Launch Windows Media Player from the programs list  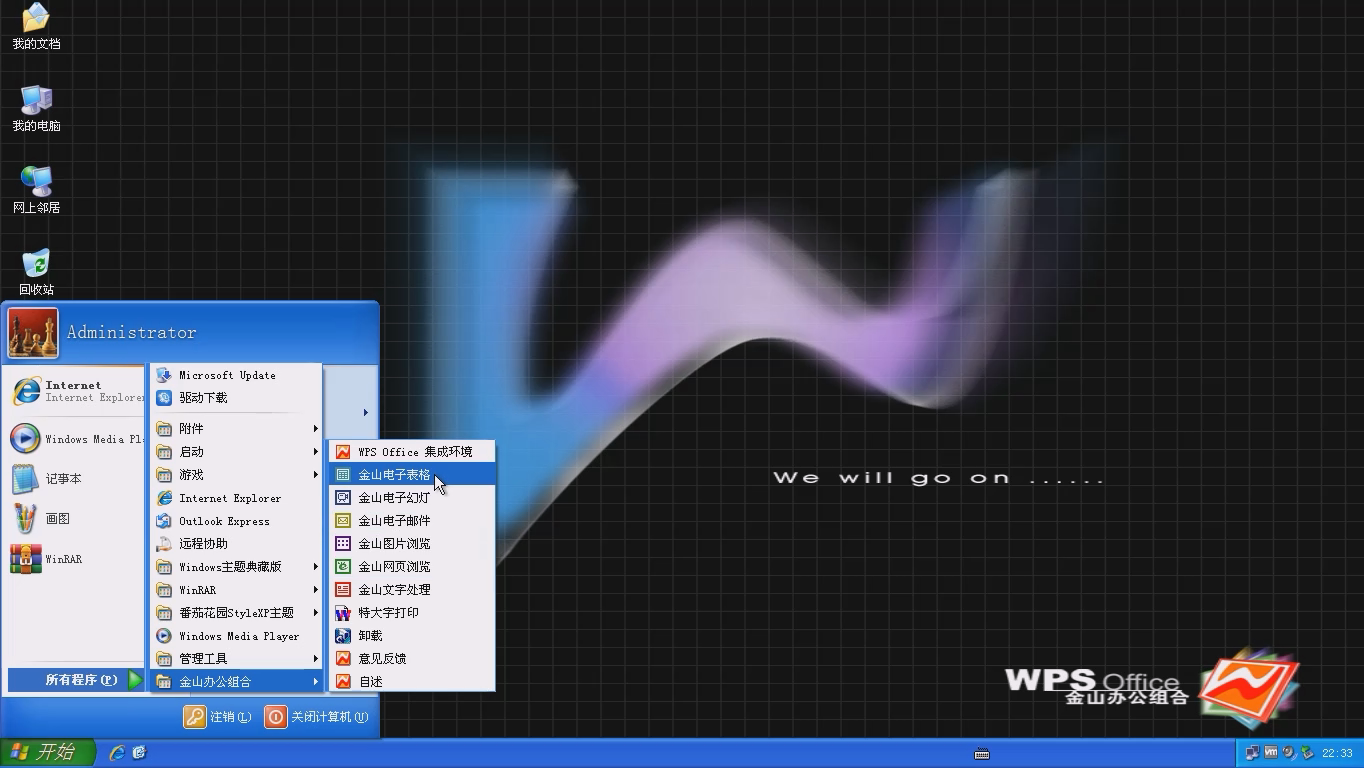pos(237,636)
